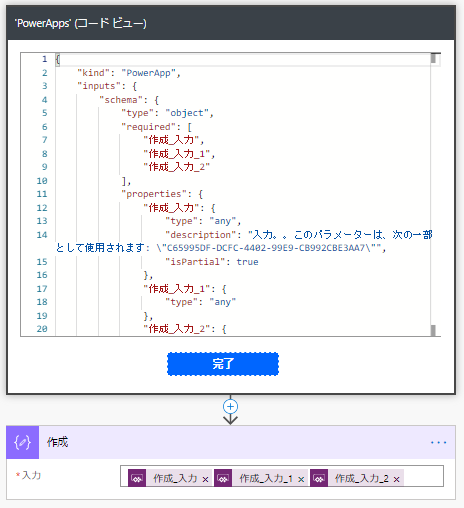The image size is (464, 508).
Task: Remove the 作成_入力_1 token
Action: coord(301,479)
